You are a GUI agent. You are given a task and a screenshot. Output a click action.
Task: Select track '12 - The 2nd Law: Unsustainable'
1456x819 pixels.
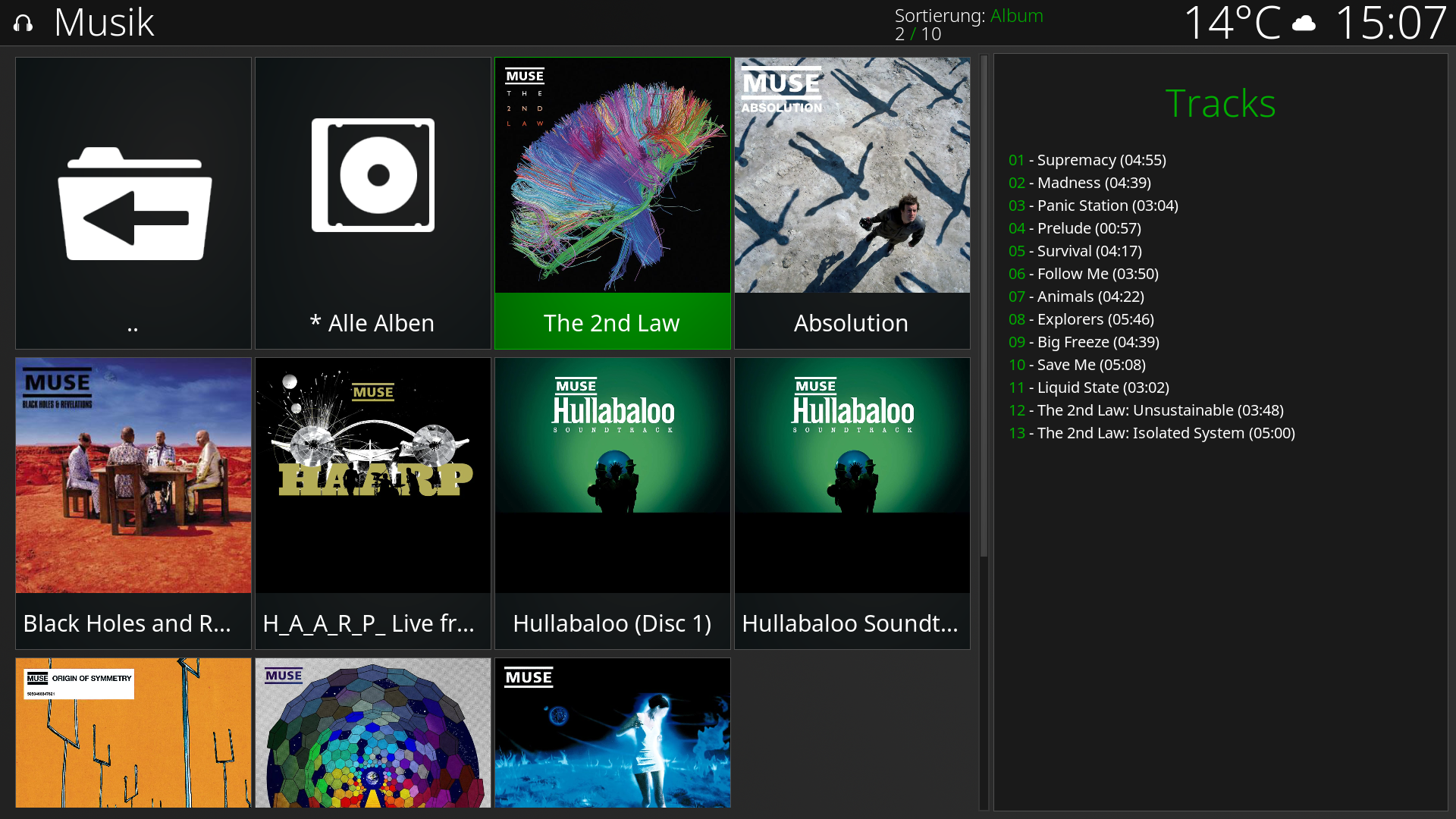(x=1146, y=410)
